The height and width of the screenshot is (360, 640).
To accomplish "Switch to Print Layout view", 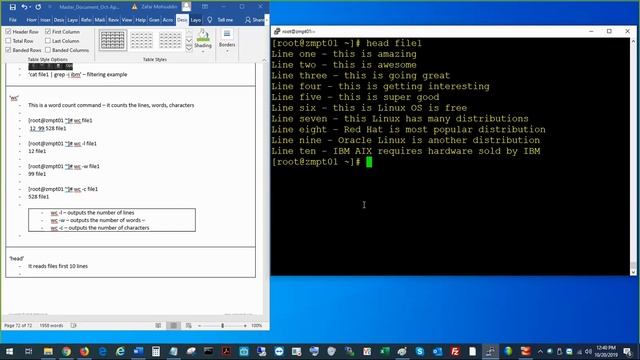I will tap(173, 326).
